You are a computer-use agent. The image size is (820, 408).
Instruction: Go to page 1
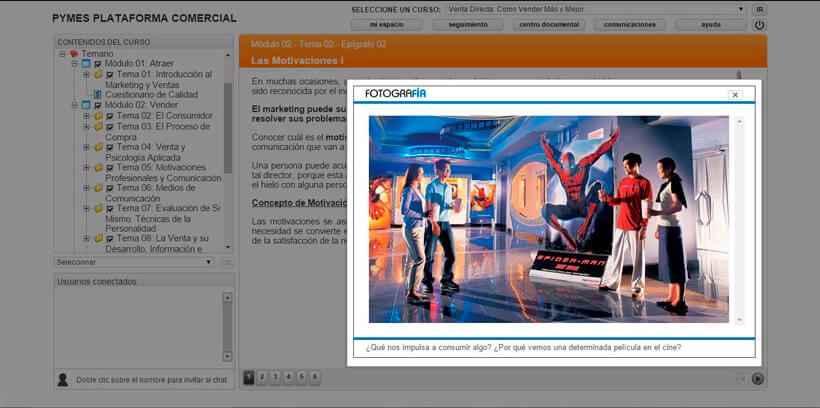(x=249, y=378)
